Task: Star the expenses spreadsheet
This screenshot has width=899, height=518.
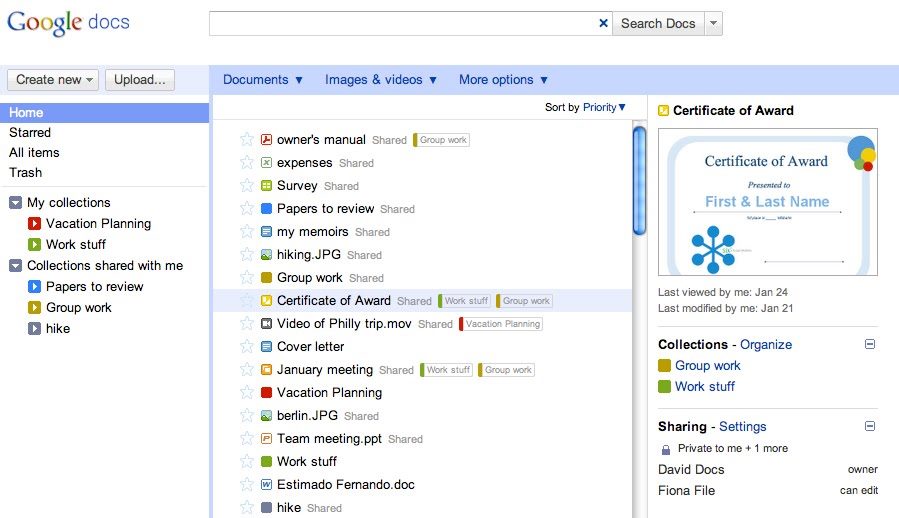Action: pyautogui.click(x=247, y=162)
